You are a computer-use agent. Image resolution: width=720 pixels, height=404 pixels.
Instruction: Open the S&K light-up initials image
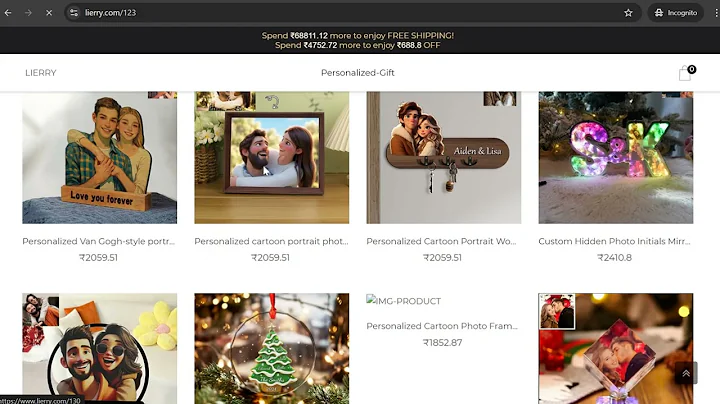[616, 157]
